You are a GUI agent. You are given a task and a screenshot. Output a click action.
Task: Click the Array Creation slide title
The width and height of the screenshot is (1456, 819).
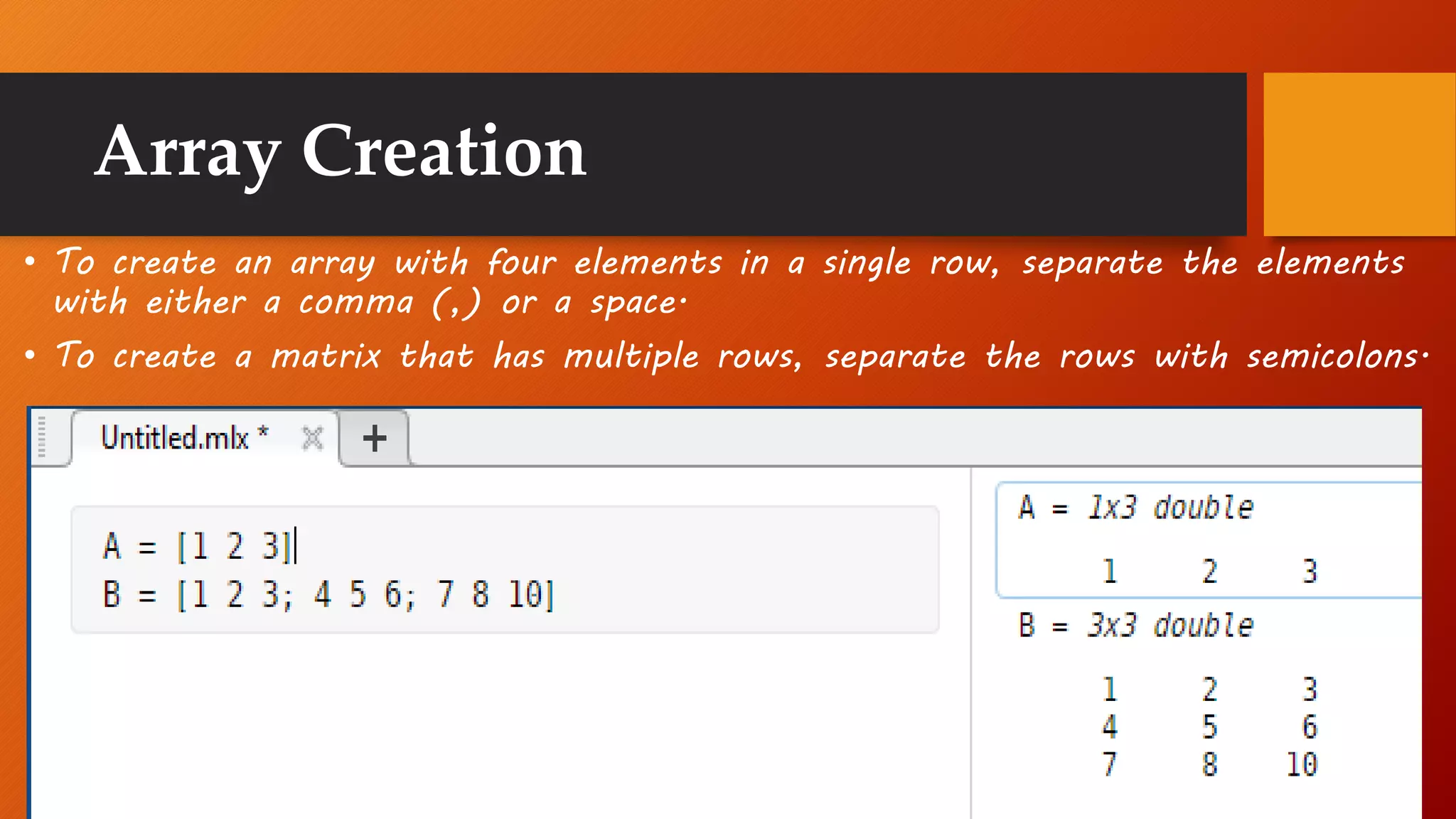(x=341, y=151)
